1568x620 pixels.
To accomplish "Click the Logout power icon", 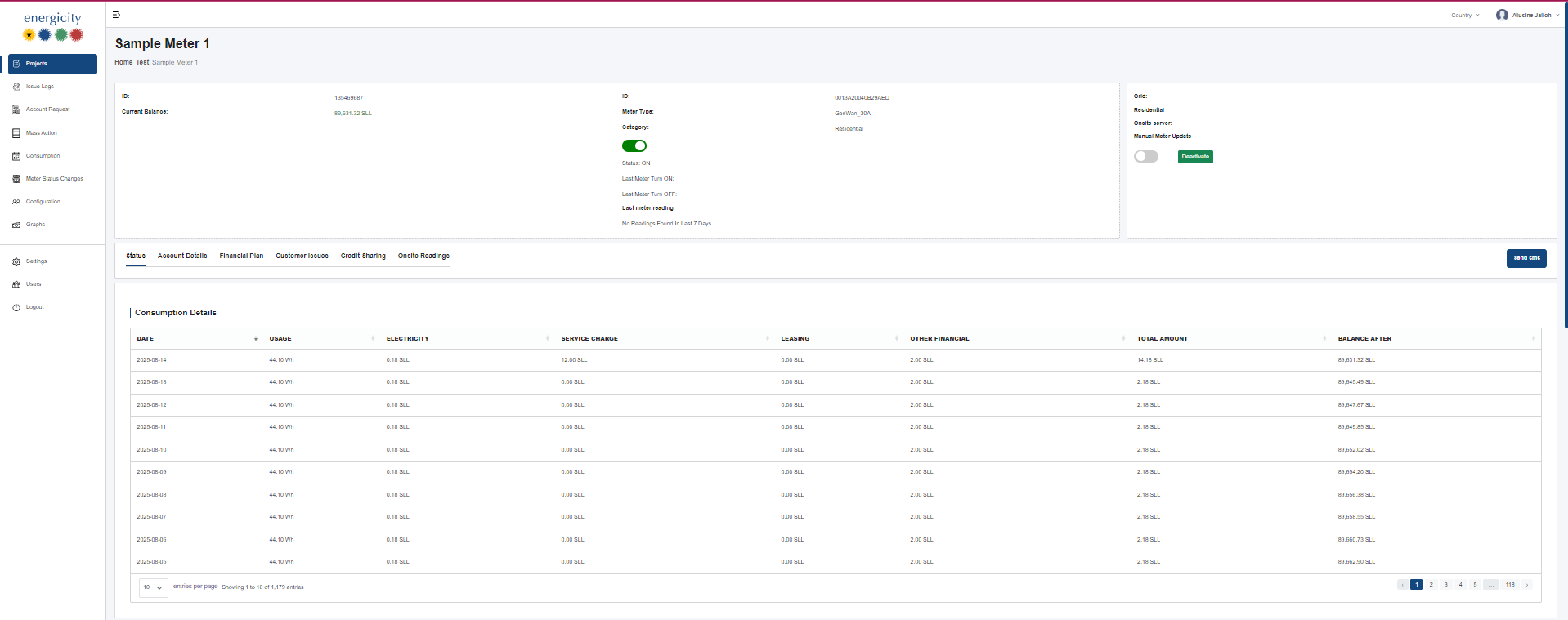I will 16,307.
